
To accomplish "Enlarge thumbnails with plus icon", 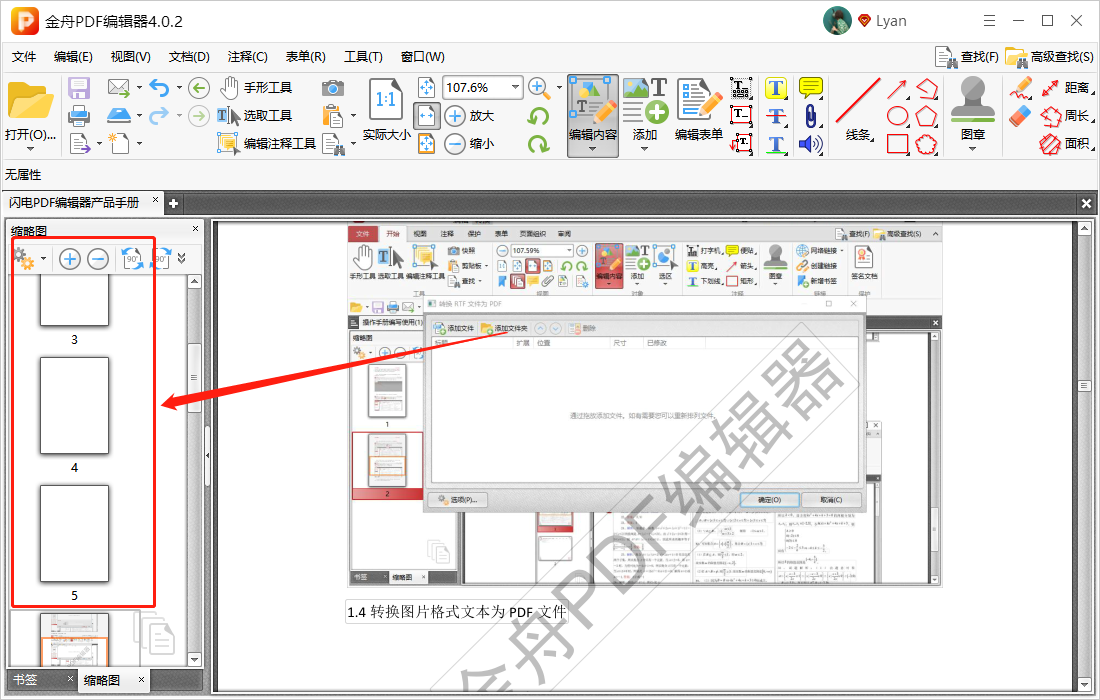I will pyautogui.click(x=69, y=259).
